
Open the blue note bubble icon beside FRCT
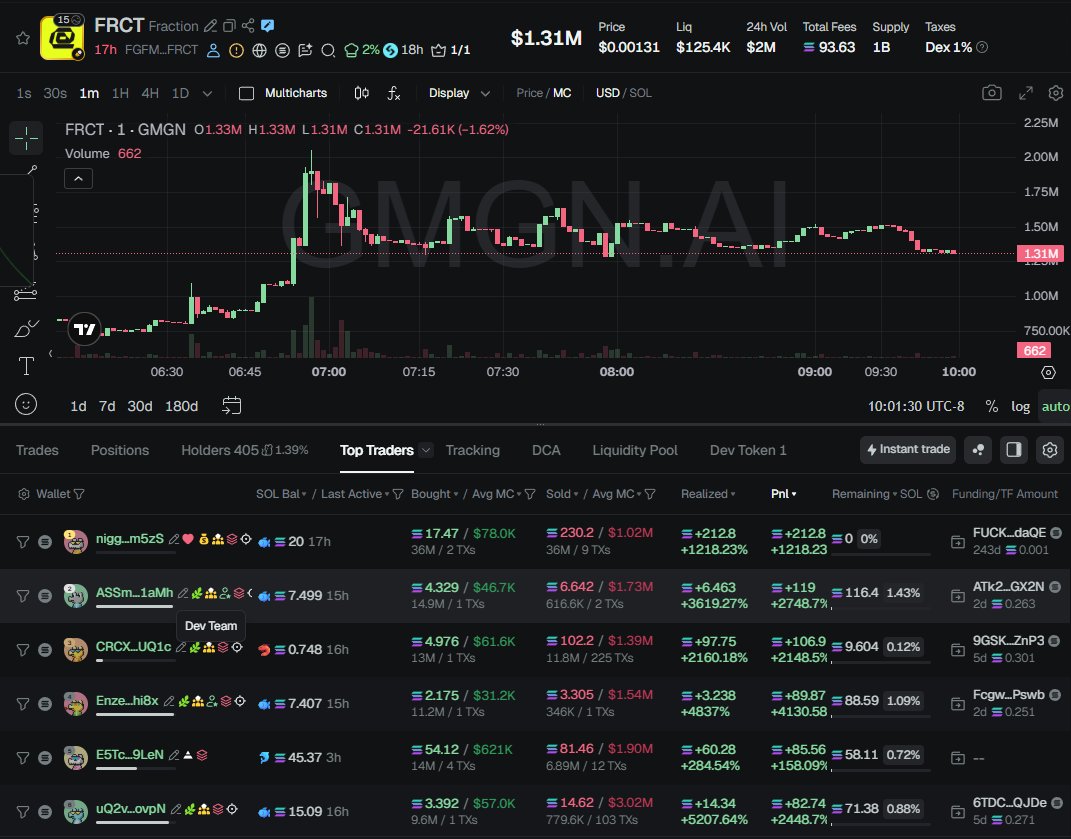click(268, 26)
